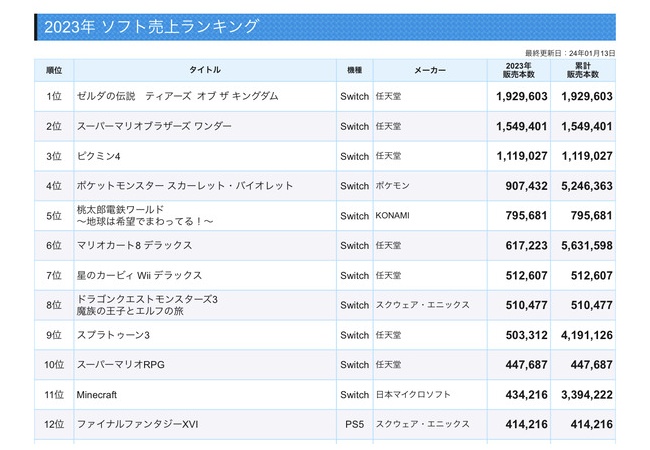Click the 2023年販売本数 column header
The height and width of the screenshot is (450, 650).
click(519, 70)
